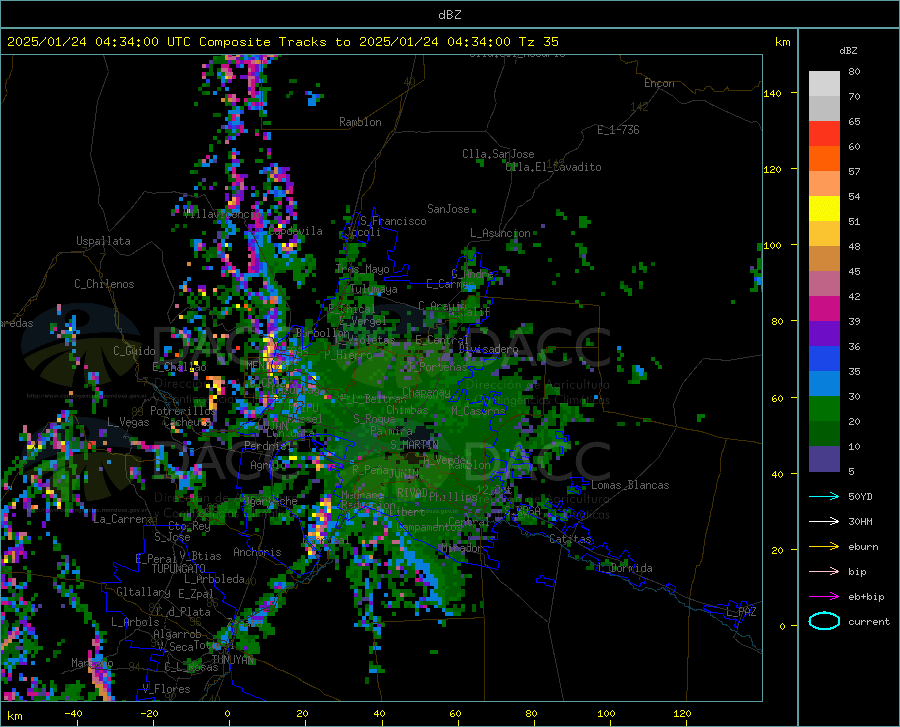Click the Potrerillos label

pyautogui.click(x=183, y=411)
